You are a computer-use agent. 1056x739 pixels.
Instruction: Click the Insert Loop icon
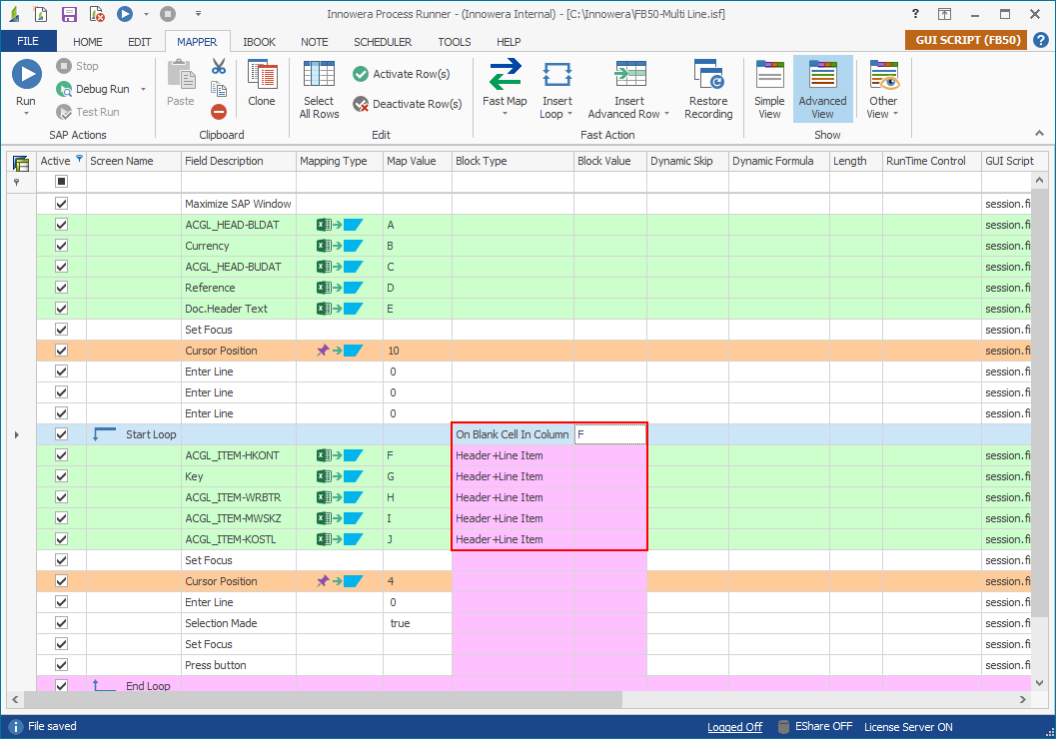tap(557, 76)
